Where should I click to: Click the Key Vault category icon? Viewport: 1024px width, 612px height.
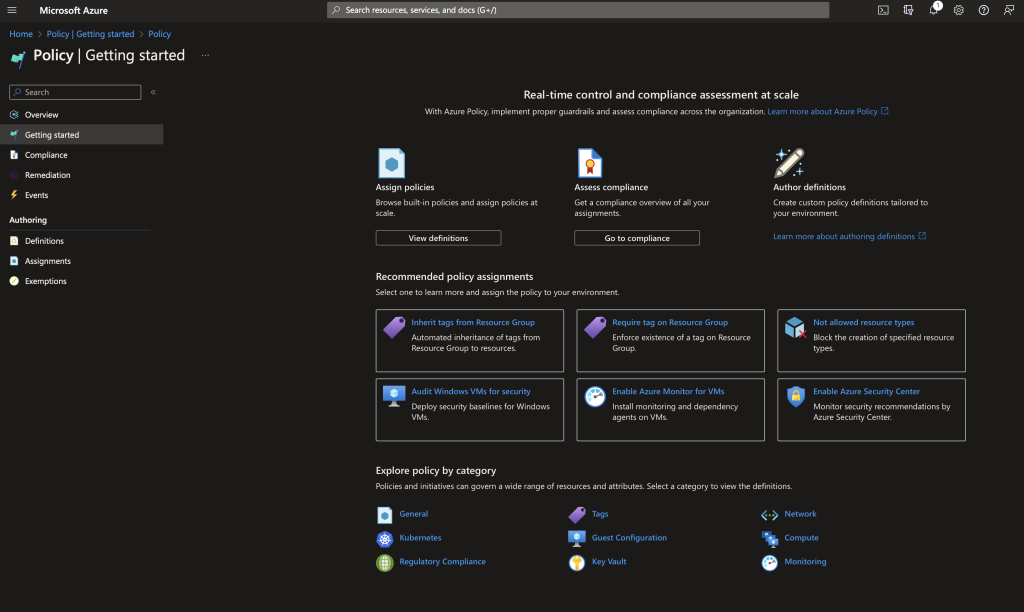click(577, 562)
